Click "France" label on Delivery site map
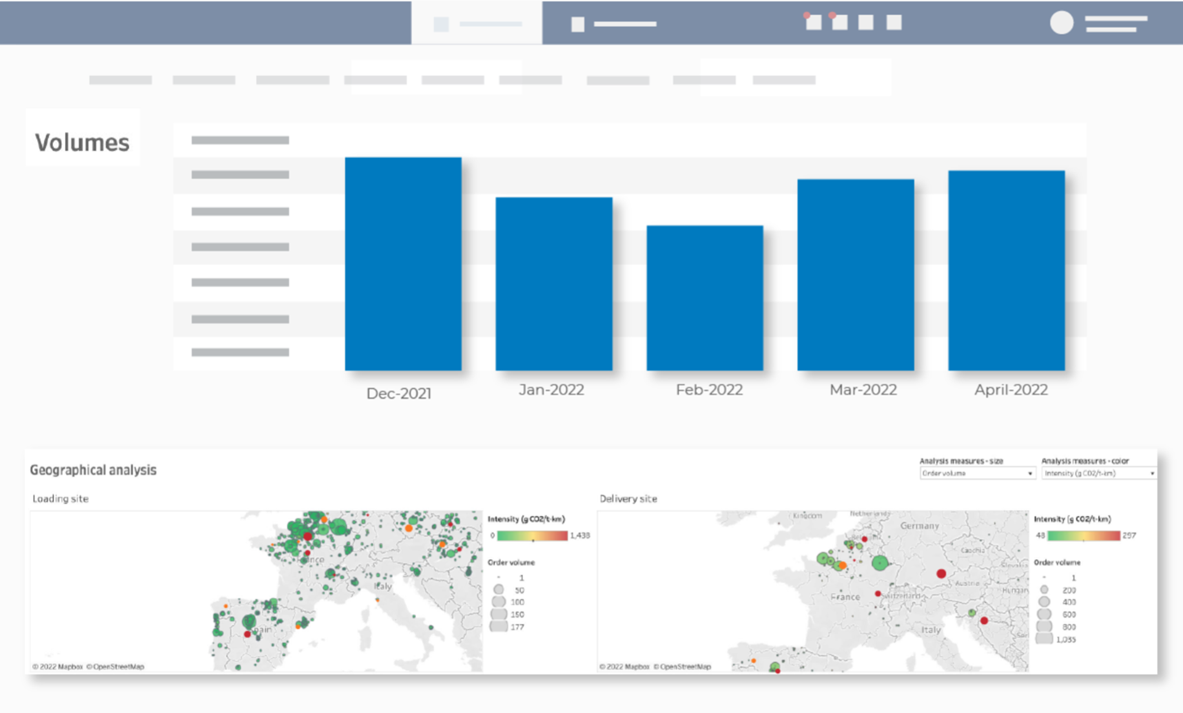Screen dimensions: 1183x713 [845, 597]
